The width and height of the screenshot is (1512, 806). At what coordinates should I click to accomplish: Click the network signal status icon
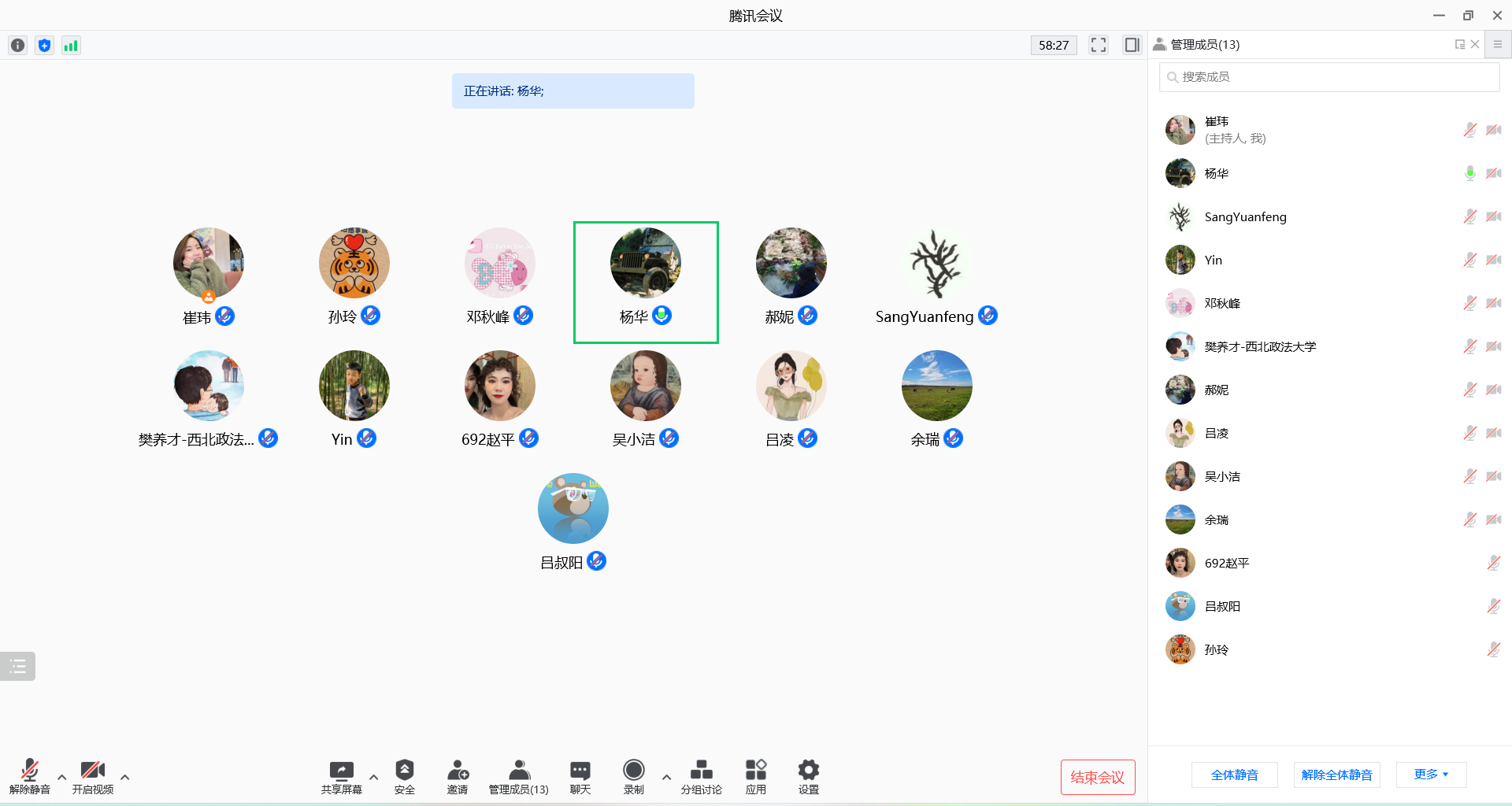pyautogui.click(x=71, y=46)
